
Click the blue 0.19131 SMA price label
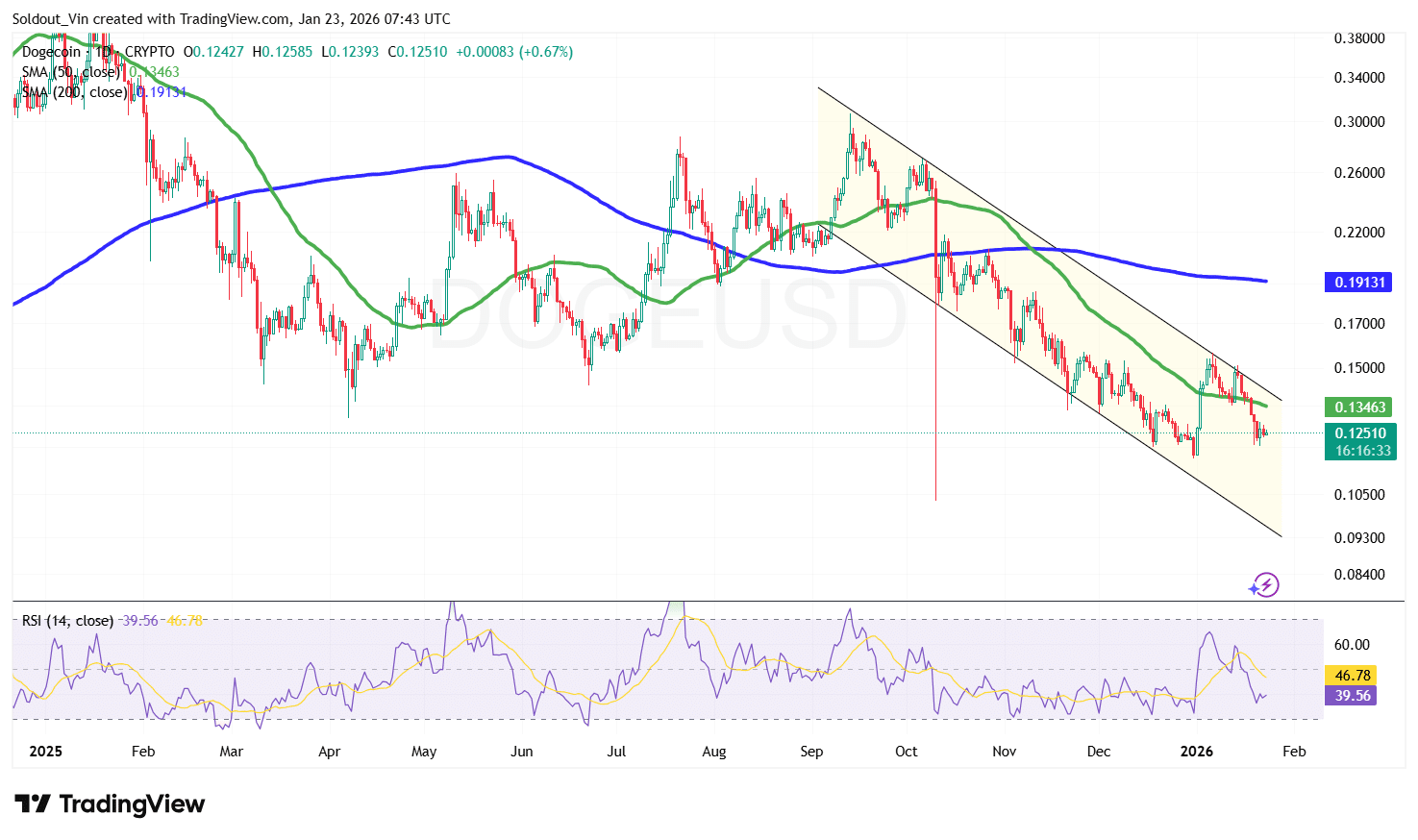1359,282
